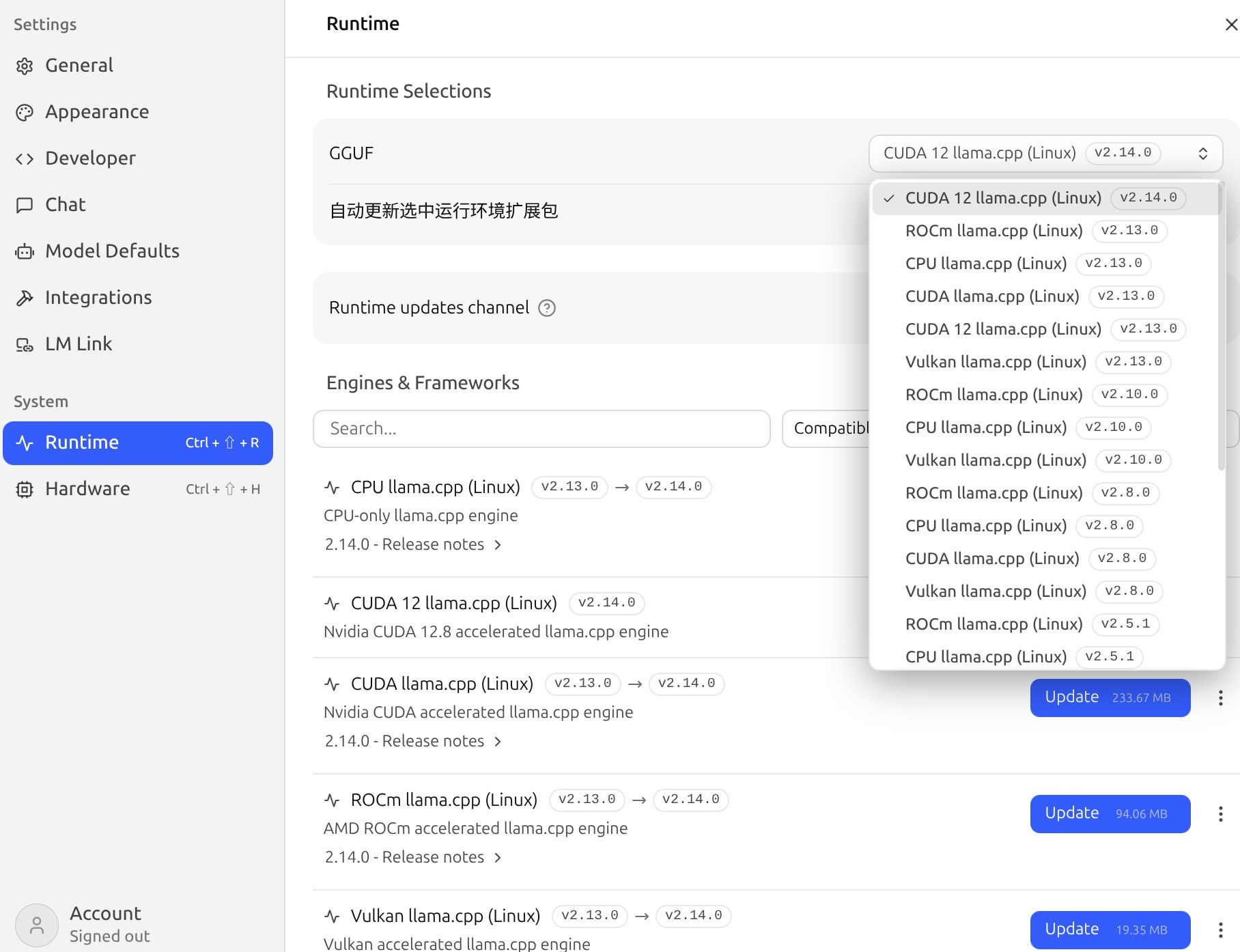Click the engines Search input field
The width and height of the screenshot is (1240, 952).
[541, 429]
